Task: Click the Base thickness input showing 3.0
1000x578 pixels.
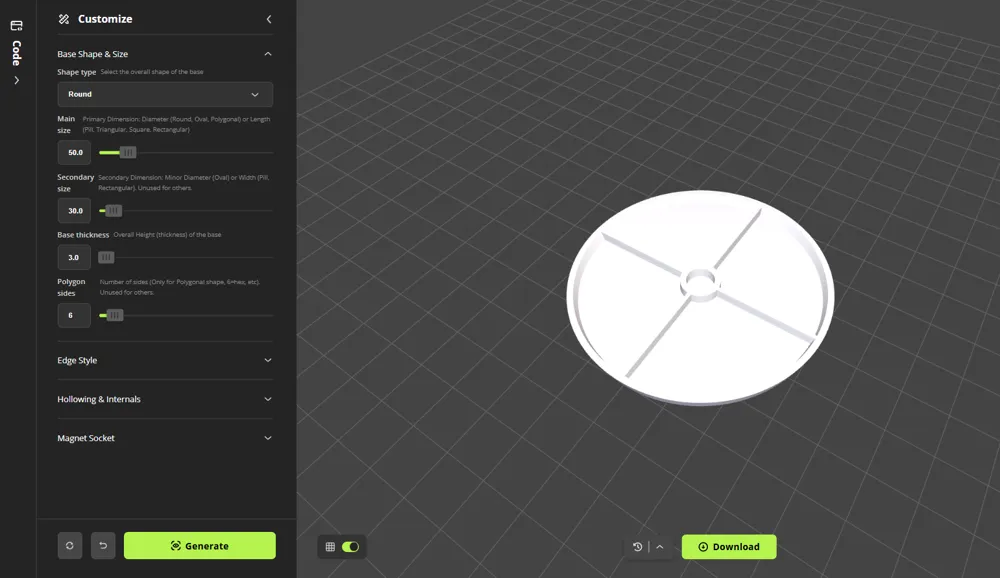Action: point(74,257)
